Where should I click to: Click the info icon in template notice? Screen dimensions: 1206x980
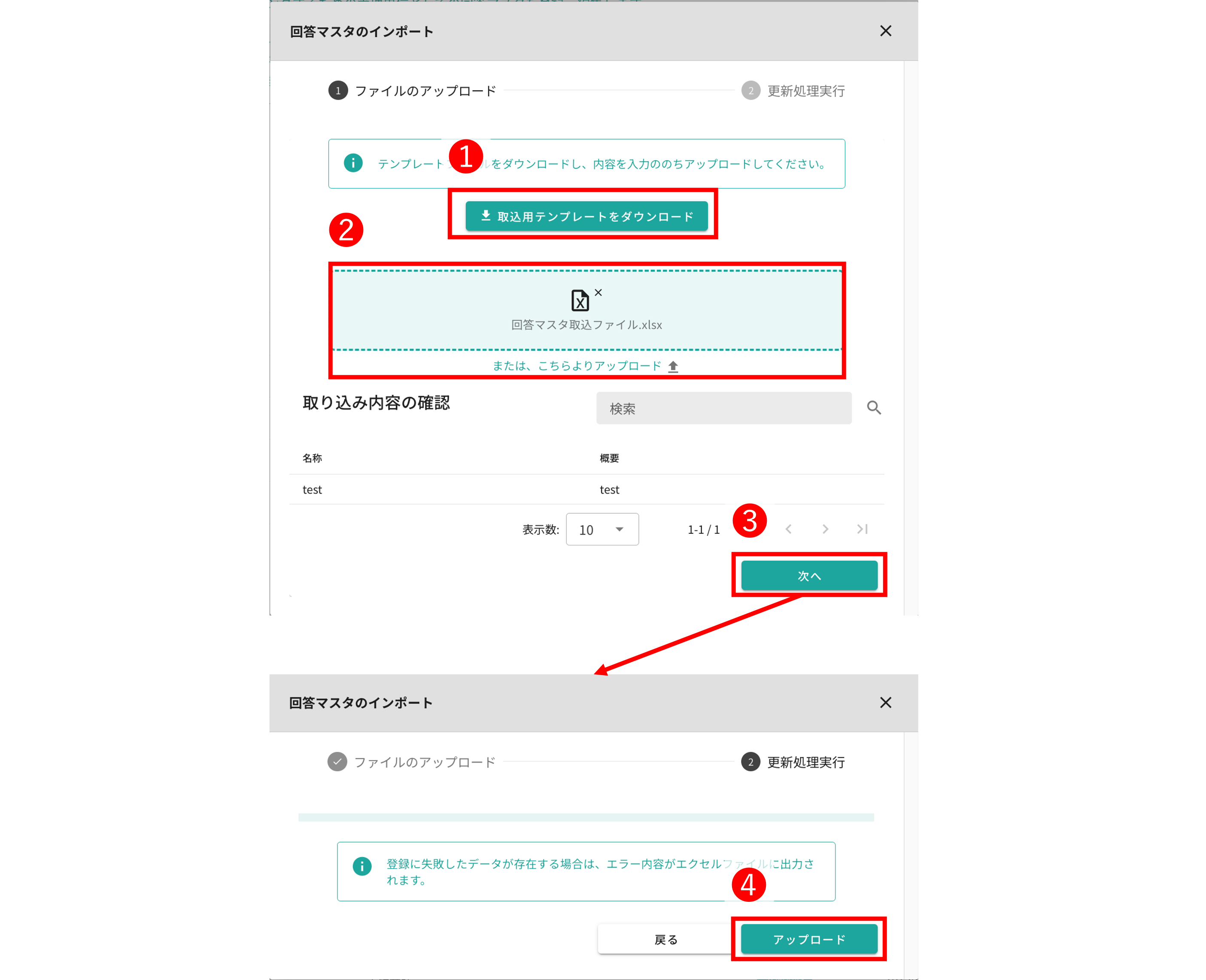pos(353,163)
